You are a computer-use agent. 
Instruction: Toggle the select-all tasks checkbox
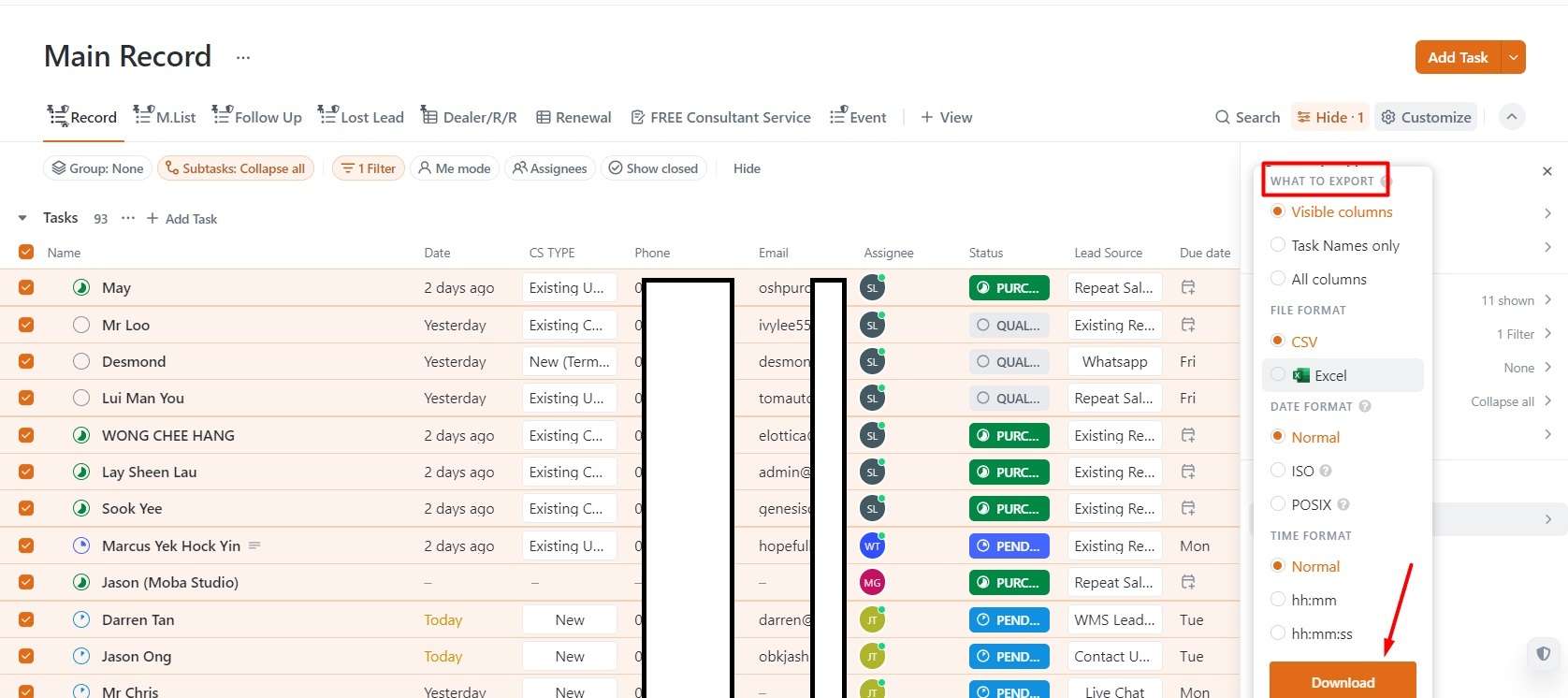26,253
